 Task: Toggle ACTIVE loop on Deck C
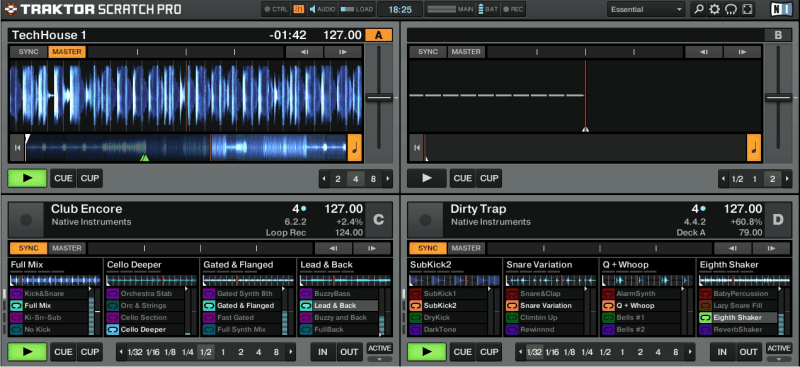(x=379, y=349)
